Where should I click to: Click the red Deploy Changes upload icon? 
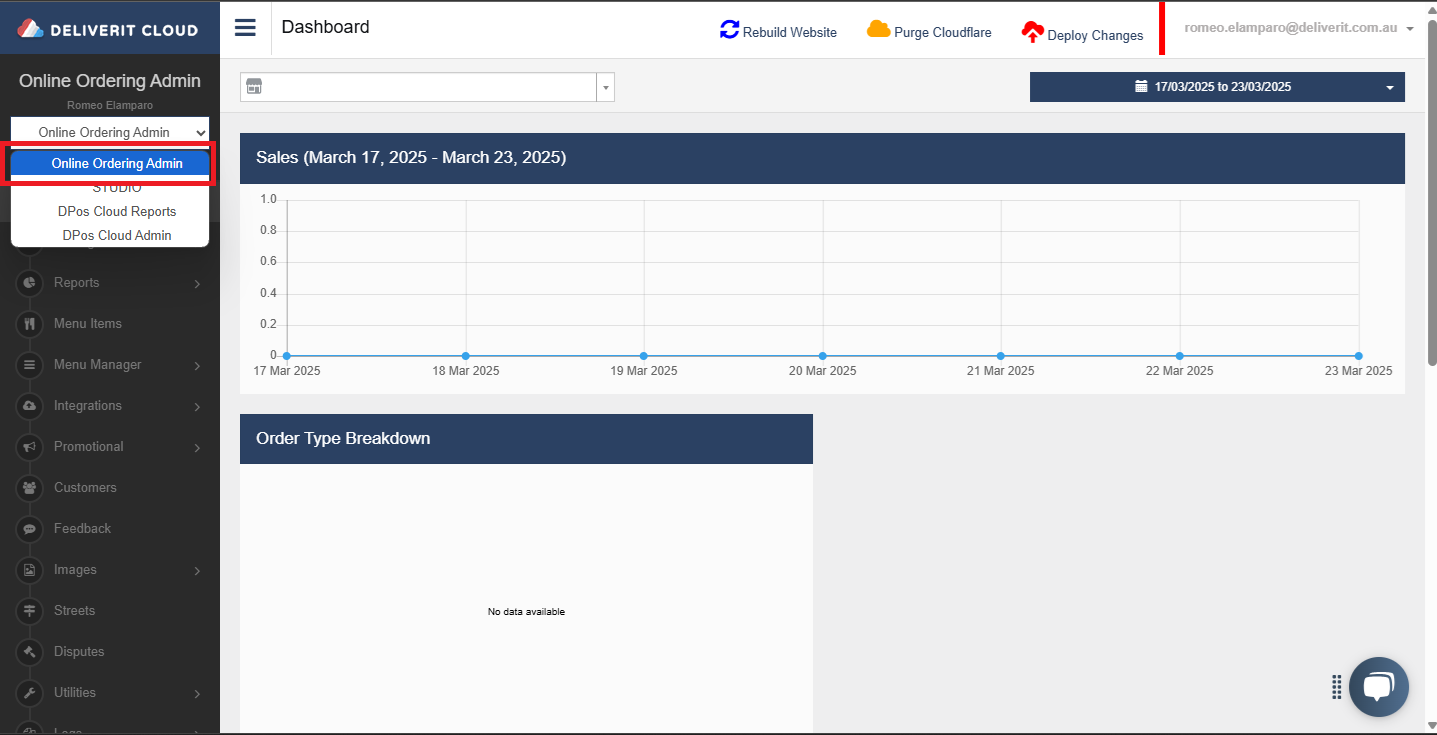(1032, 33)
